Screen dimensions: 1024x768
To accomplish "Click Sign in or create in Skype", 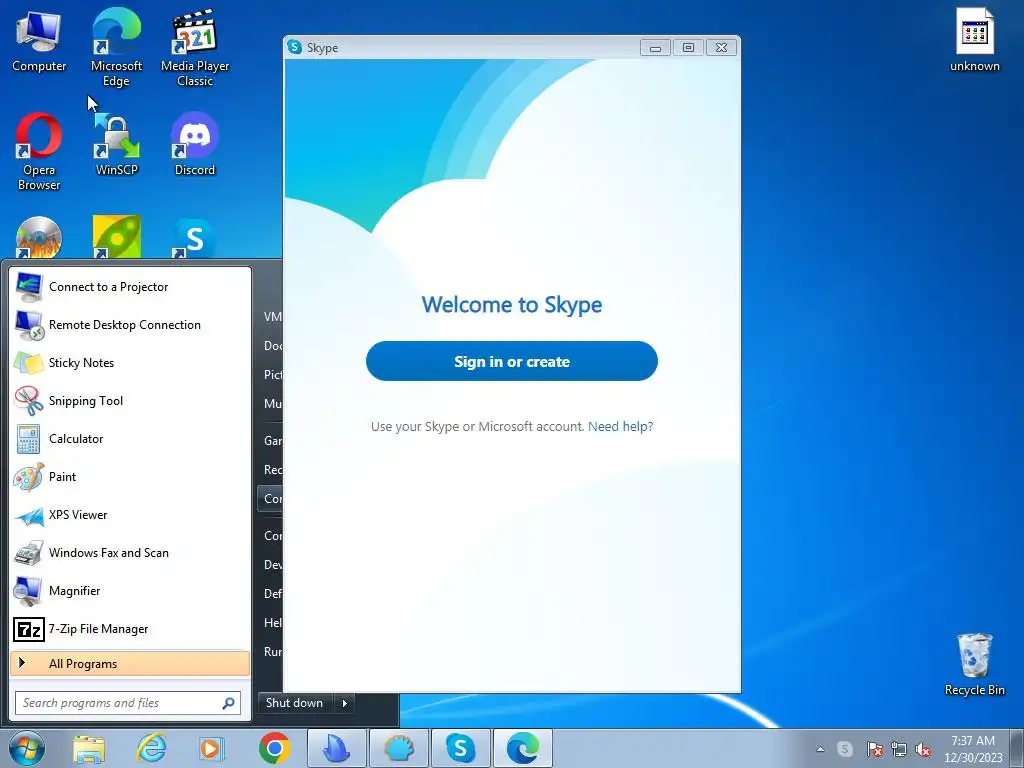I will 511,361.
